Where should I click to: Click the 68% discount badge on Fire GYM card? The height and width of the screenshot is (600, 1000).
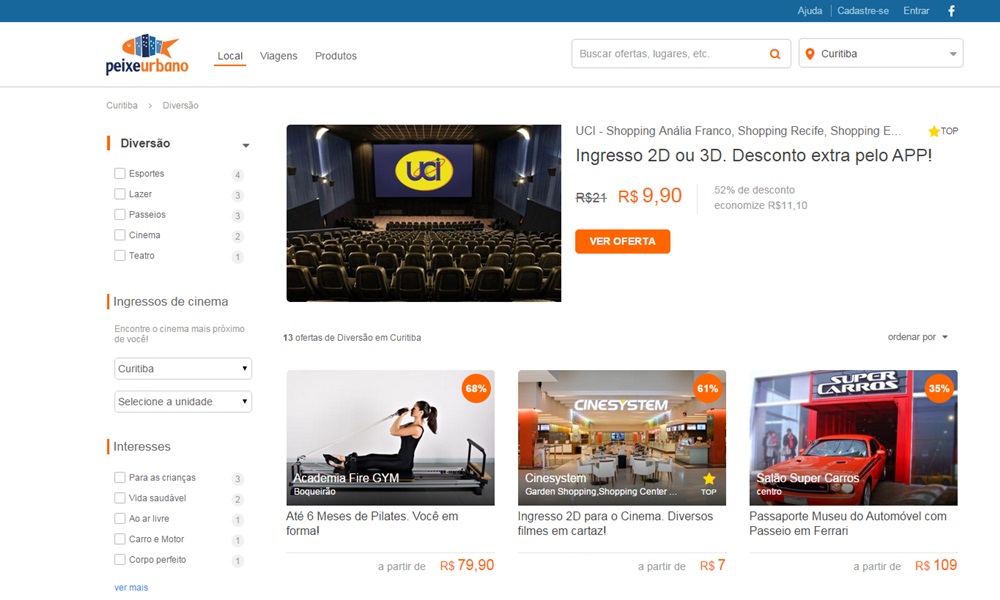pos(476,388)
